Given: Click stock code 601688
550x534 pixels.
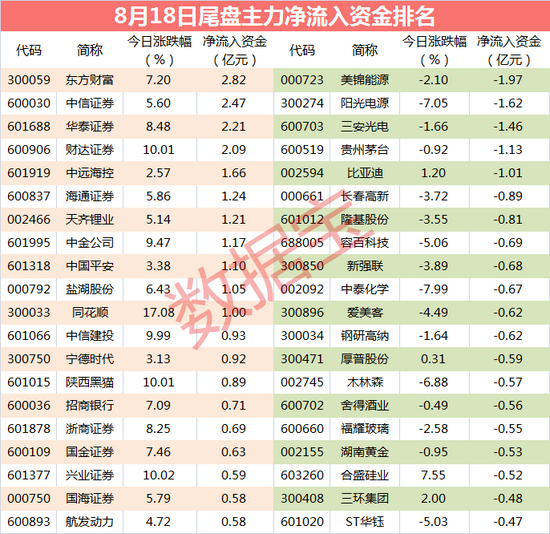Looking at the screenshot, I should (x=29, y=126).
